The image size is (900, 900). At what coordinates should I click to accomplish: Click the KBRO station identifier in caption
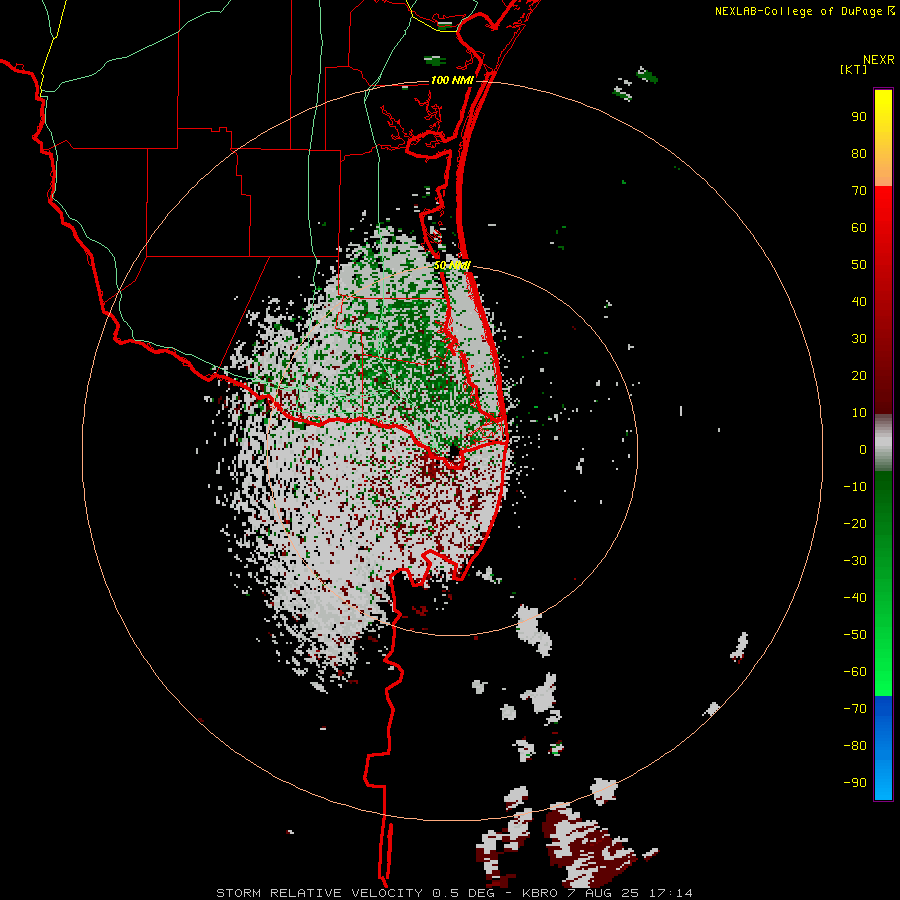click(540, 893)
